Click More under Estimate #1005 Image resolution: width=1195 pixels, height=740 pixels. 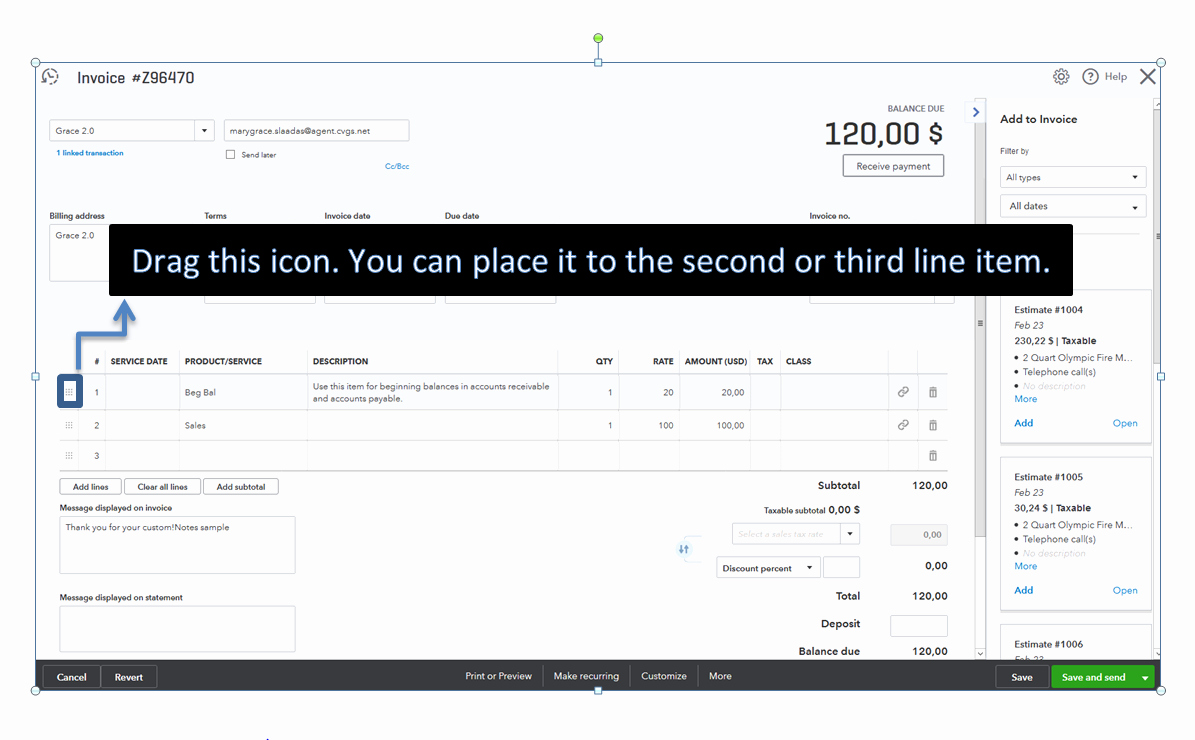coord(1026,565)
